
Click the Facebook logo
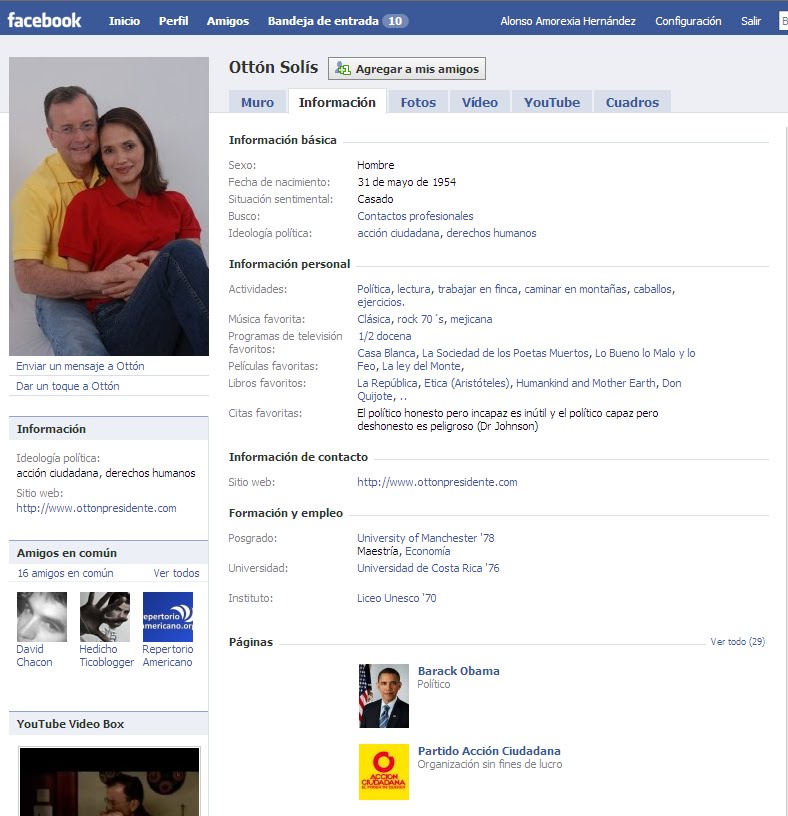(44, 20)
